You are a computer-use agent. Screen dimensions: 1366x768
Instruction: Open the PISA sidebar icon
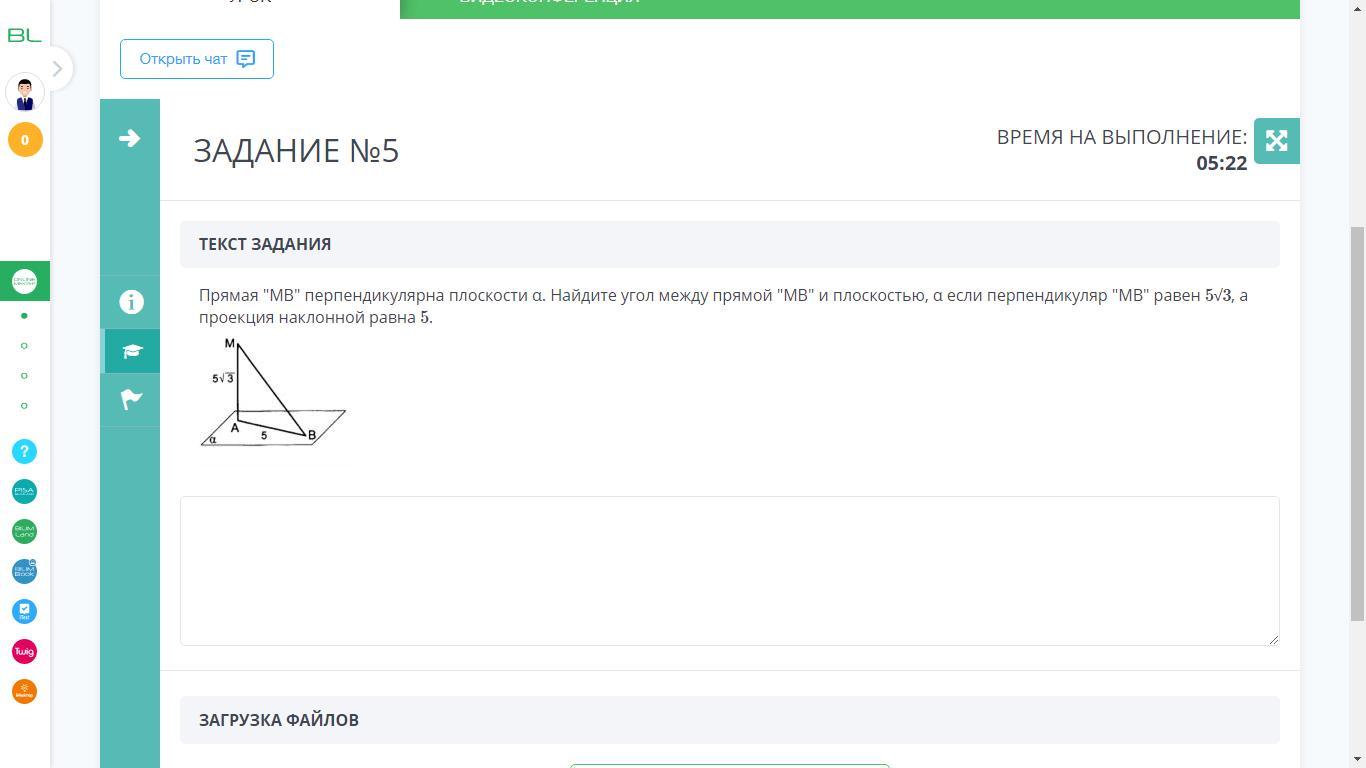pyautogui.click(x=24, y=492)
